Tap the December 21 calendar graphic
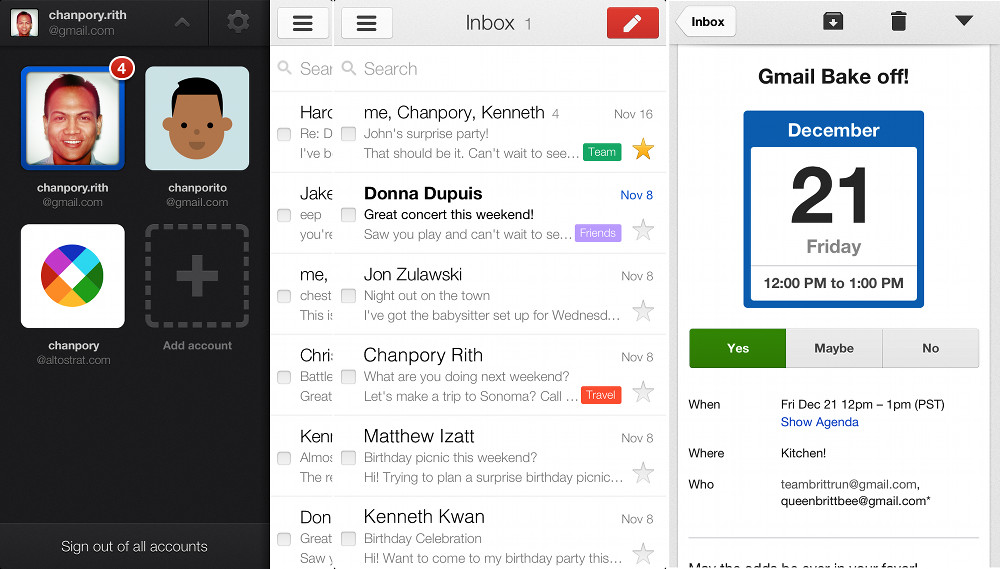This screenshot has width=1000, height=569. tap(834, 209)
